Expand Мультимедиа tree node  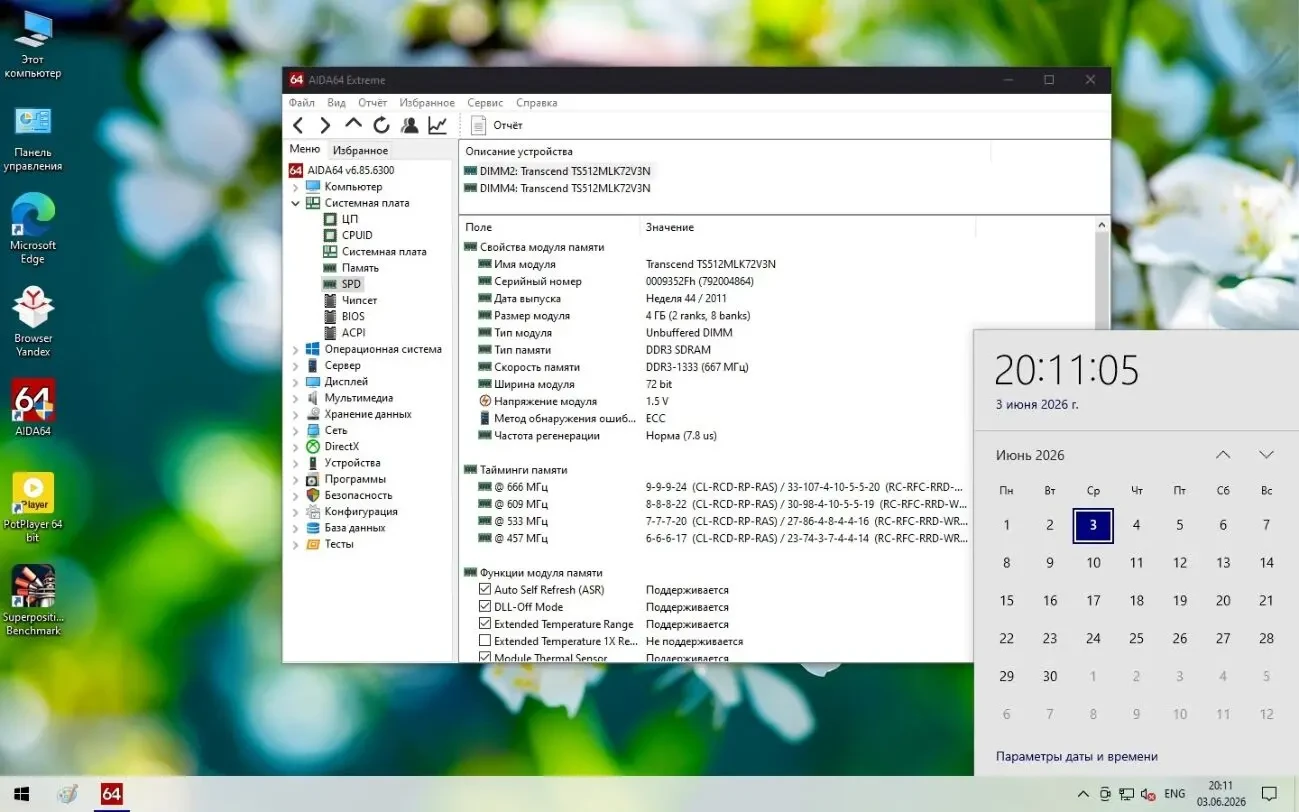pyautogui.click(x=295, y=398)
